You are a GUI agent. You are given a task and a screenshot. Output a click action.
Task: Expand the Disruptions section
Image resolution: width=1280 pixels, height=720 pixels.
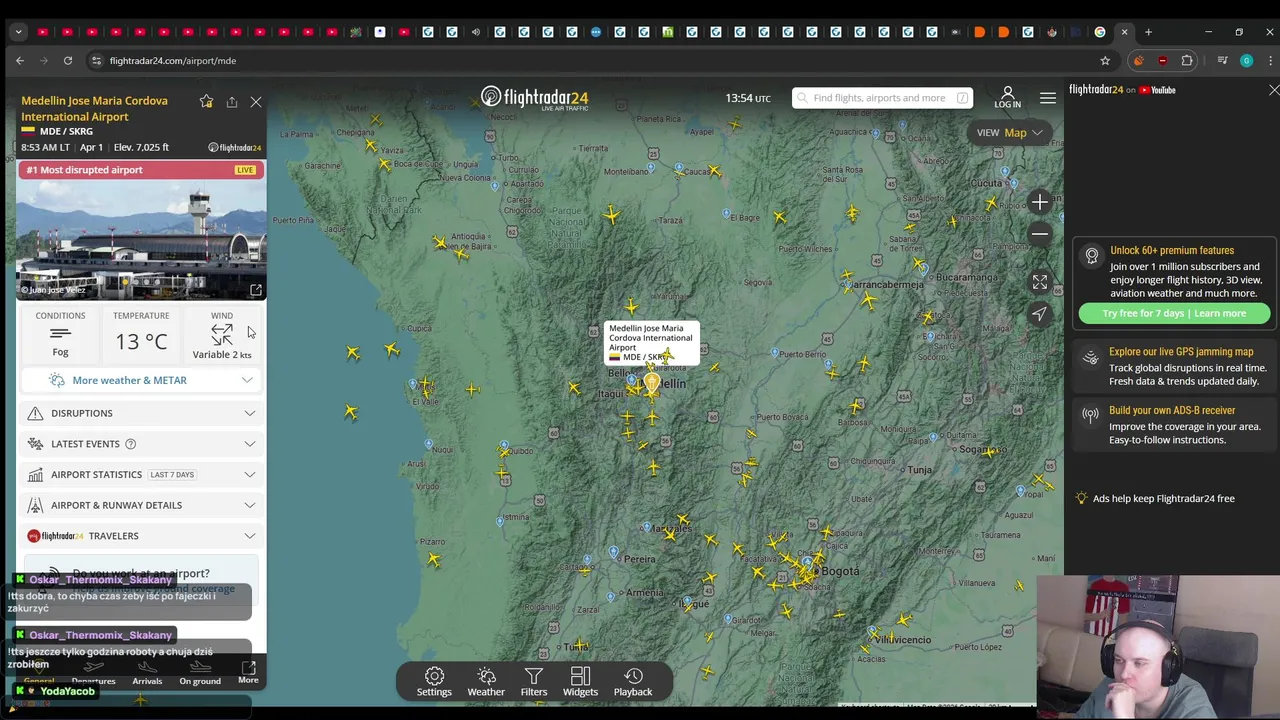click(141, 413)
